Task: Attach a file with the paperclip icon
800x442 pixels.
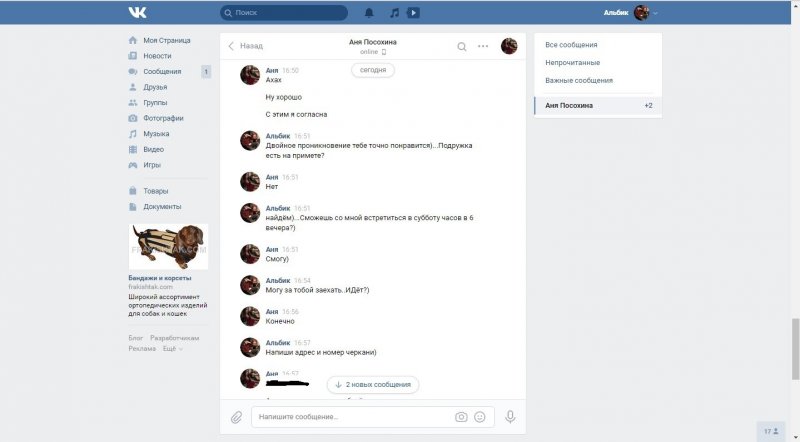Action: (x=236, y=417)
